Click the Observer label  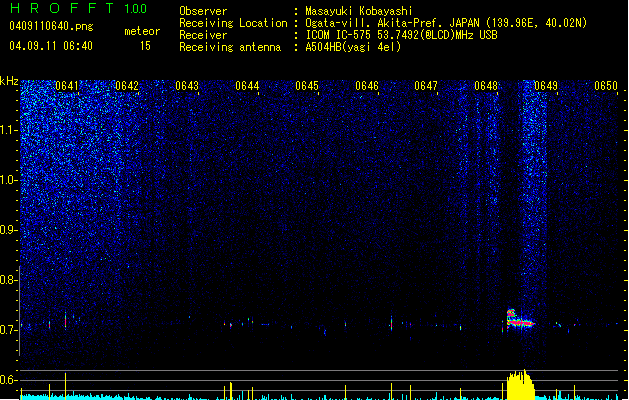click(203, 11)
